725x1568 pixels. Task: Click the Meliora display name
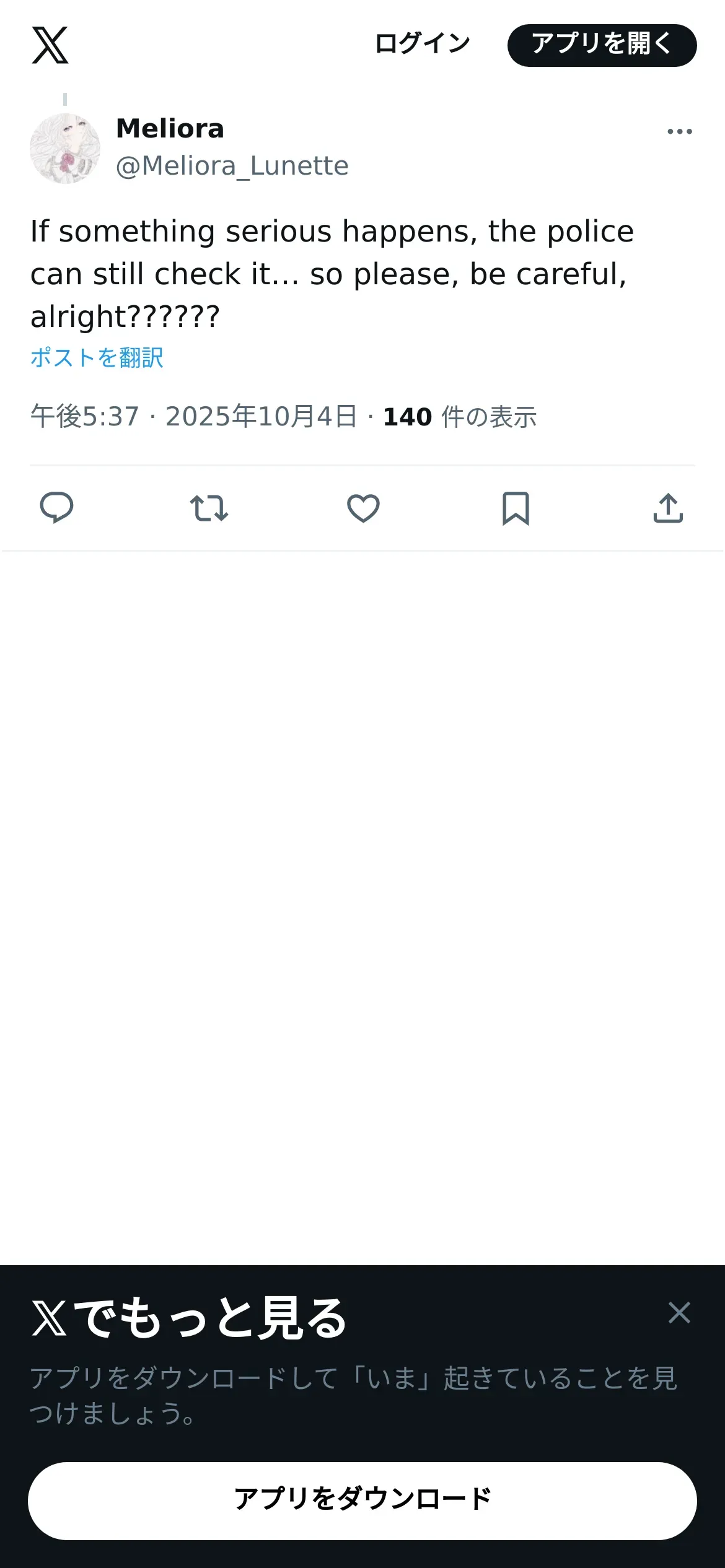click(x=170, y=129)
